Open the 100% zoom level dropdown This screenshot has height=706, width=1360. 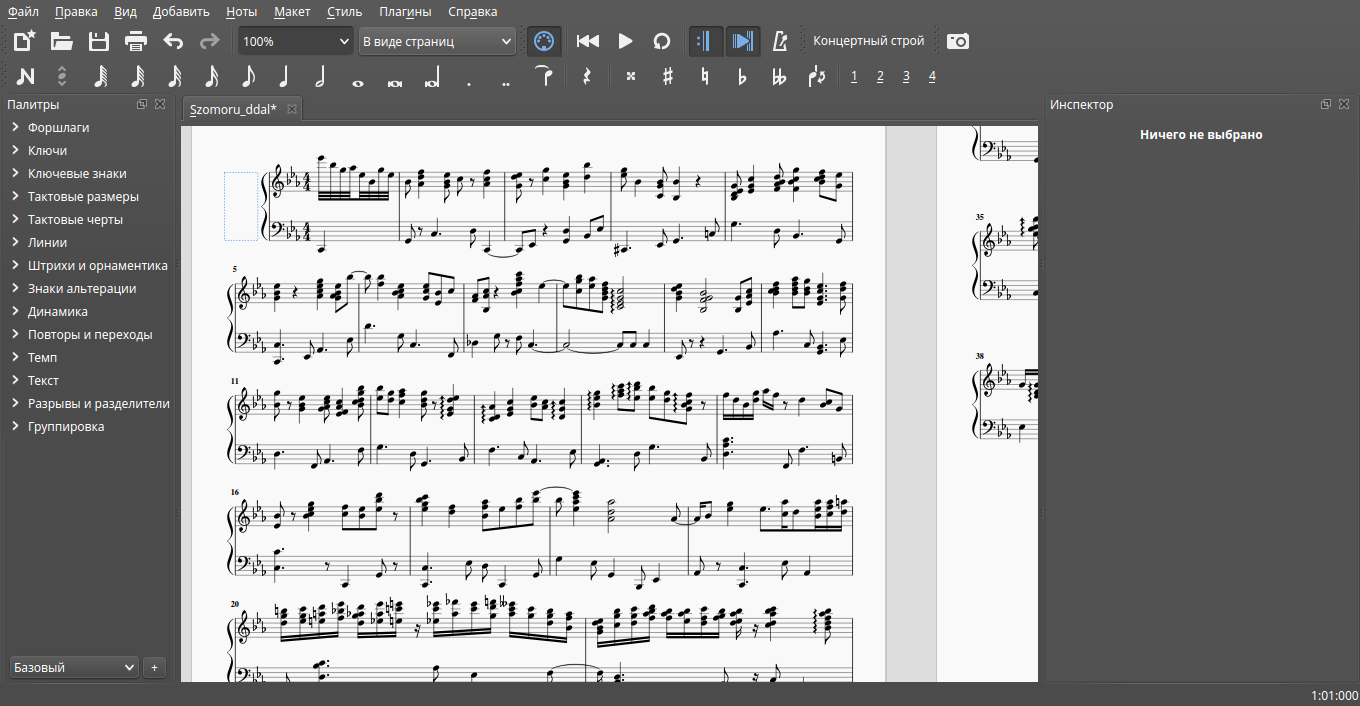tap(295, 41)
